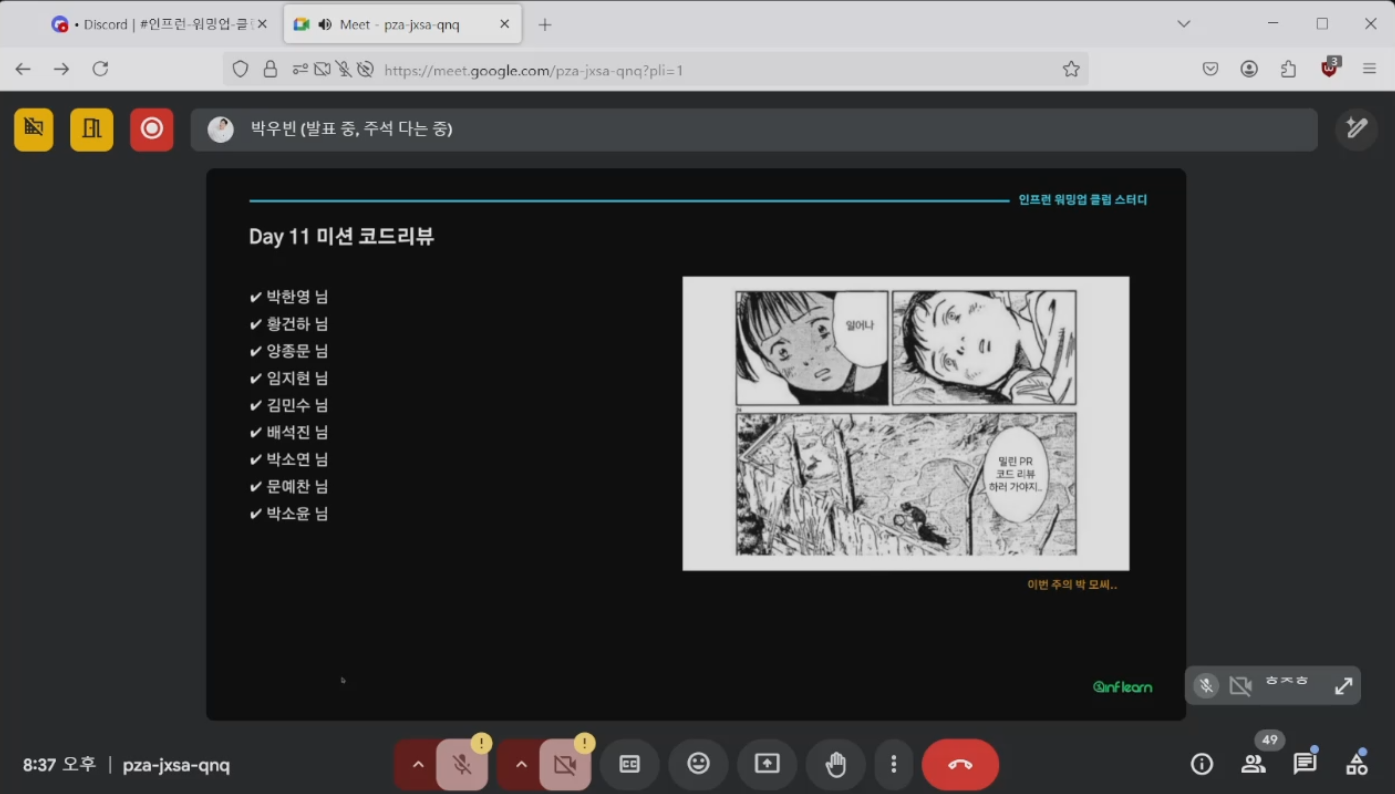Click the name 임지현 님 in the slide
Viewport: 1395px width, 794px height.
[297, 378]
